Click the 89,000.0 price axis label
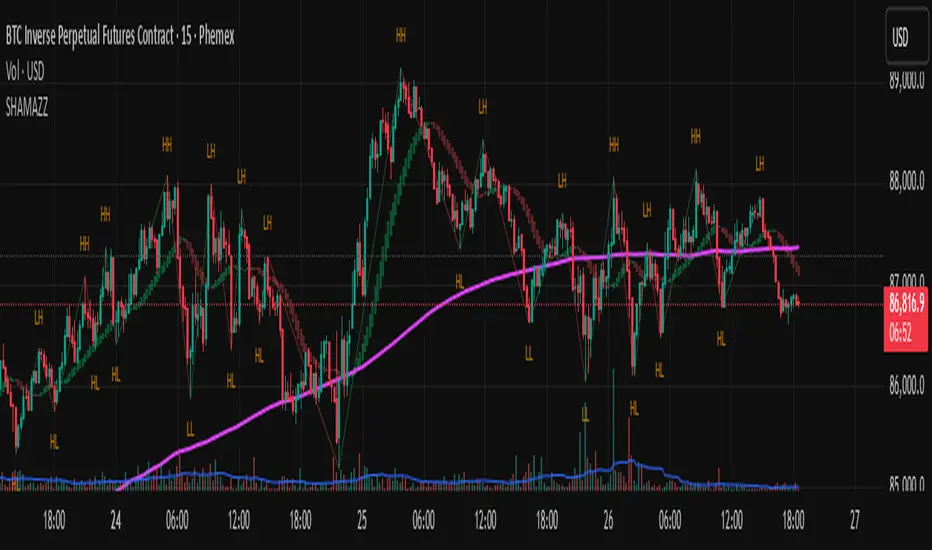Image resolution: width=932 pixels, height=550 pixels. [906, 81]
